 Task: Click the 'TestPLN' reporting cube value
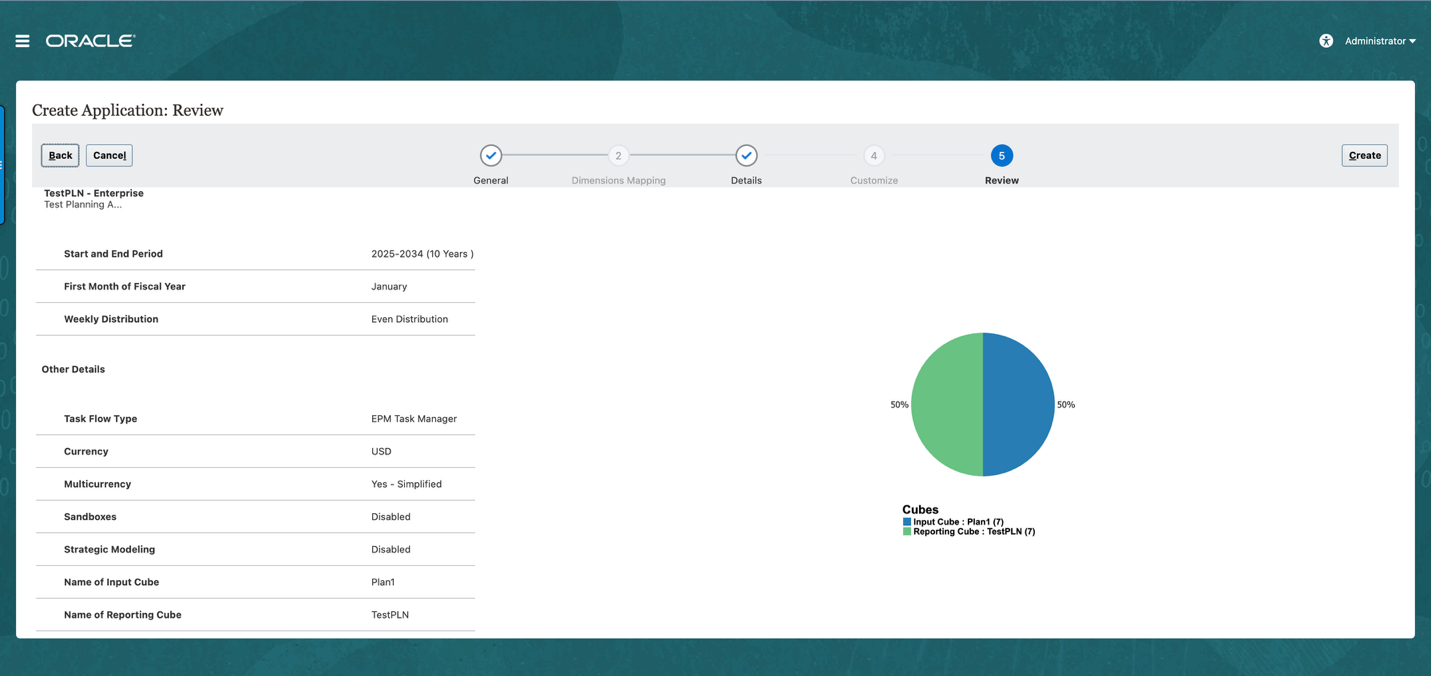click(390, 615)
